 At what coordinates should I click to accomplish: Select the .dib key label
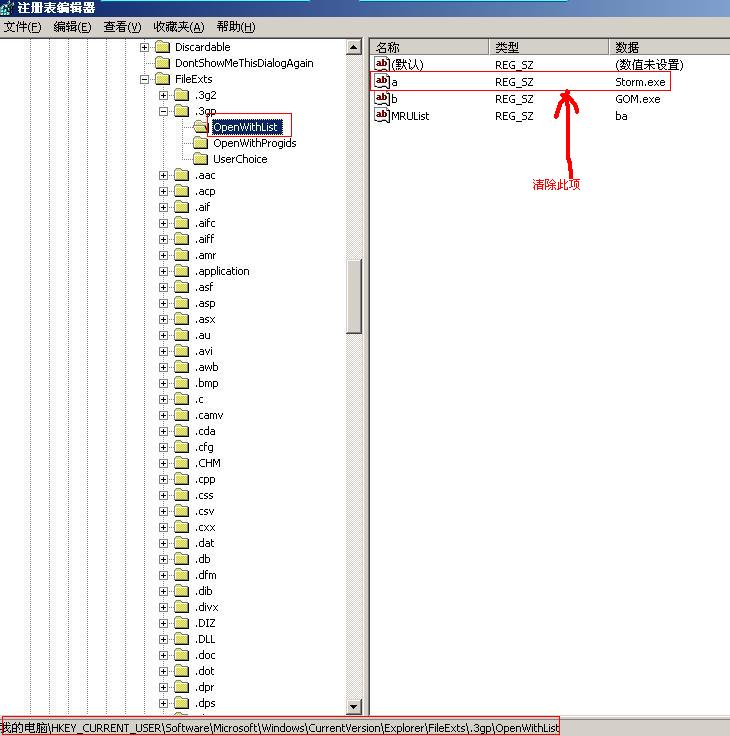[204, 591]
